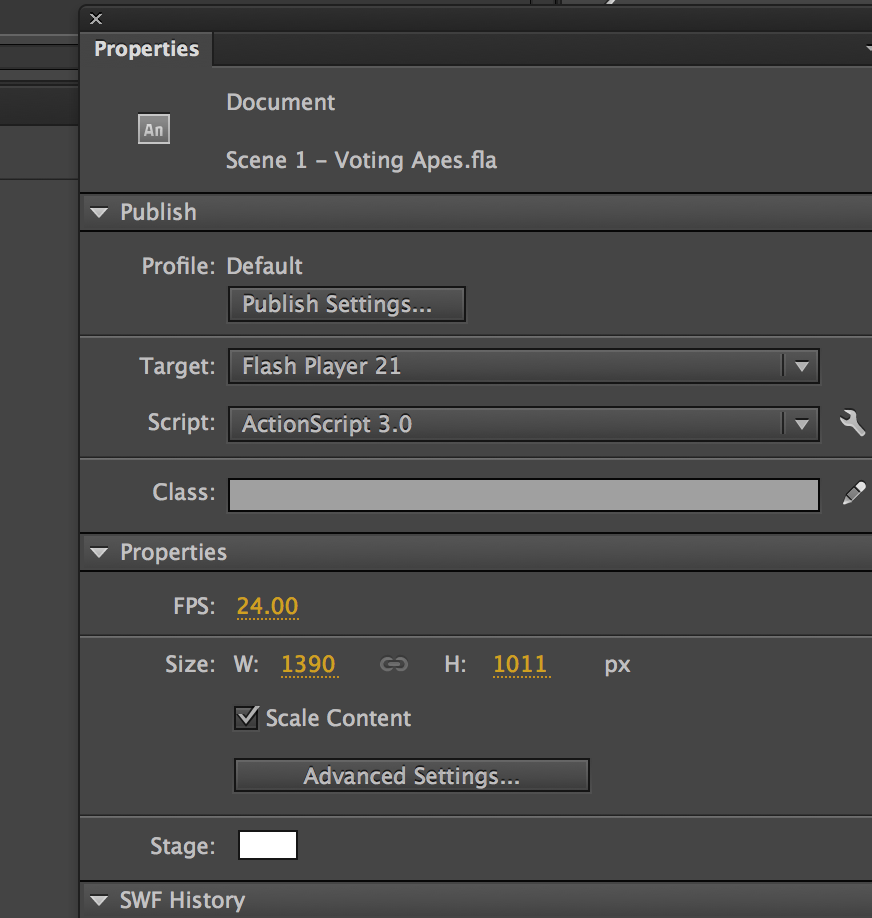This screenshot has height=918, width=872.
Task: Open Advanced Settings
Action: 411,775
